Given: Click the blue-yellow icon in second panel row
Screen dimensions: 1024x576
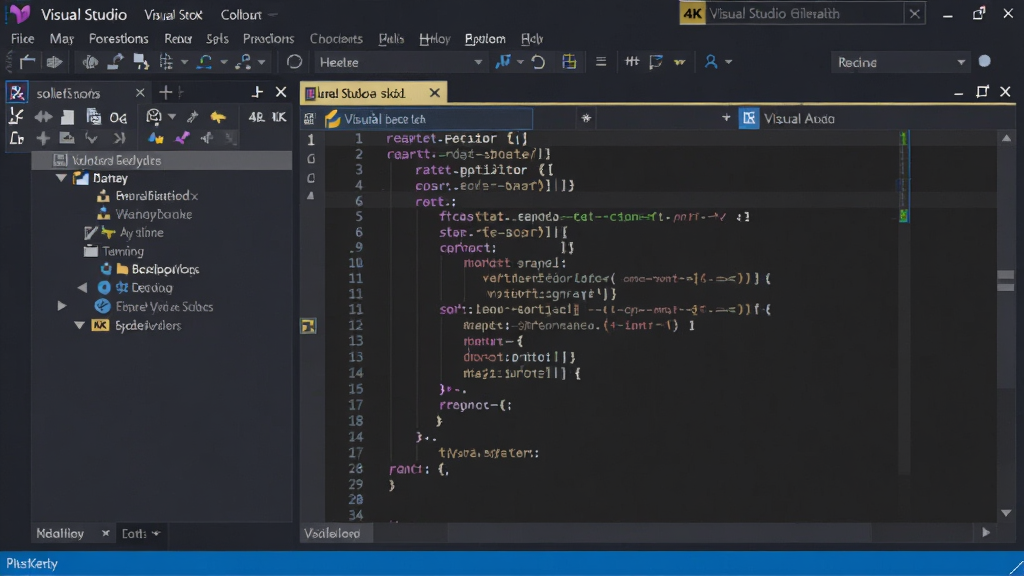Looking at the screenshot, I should pyautogui.click(x=155, y=138).
